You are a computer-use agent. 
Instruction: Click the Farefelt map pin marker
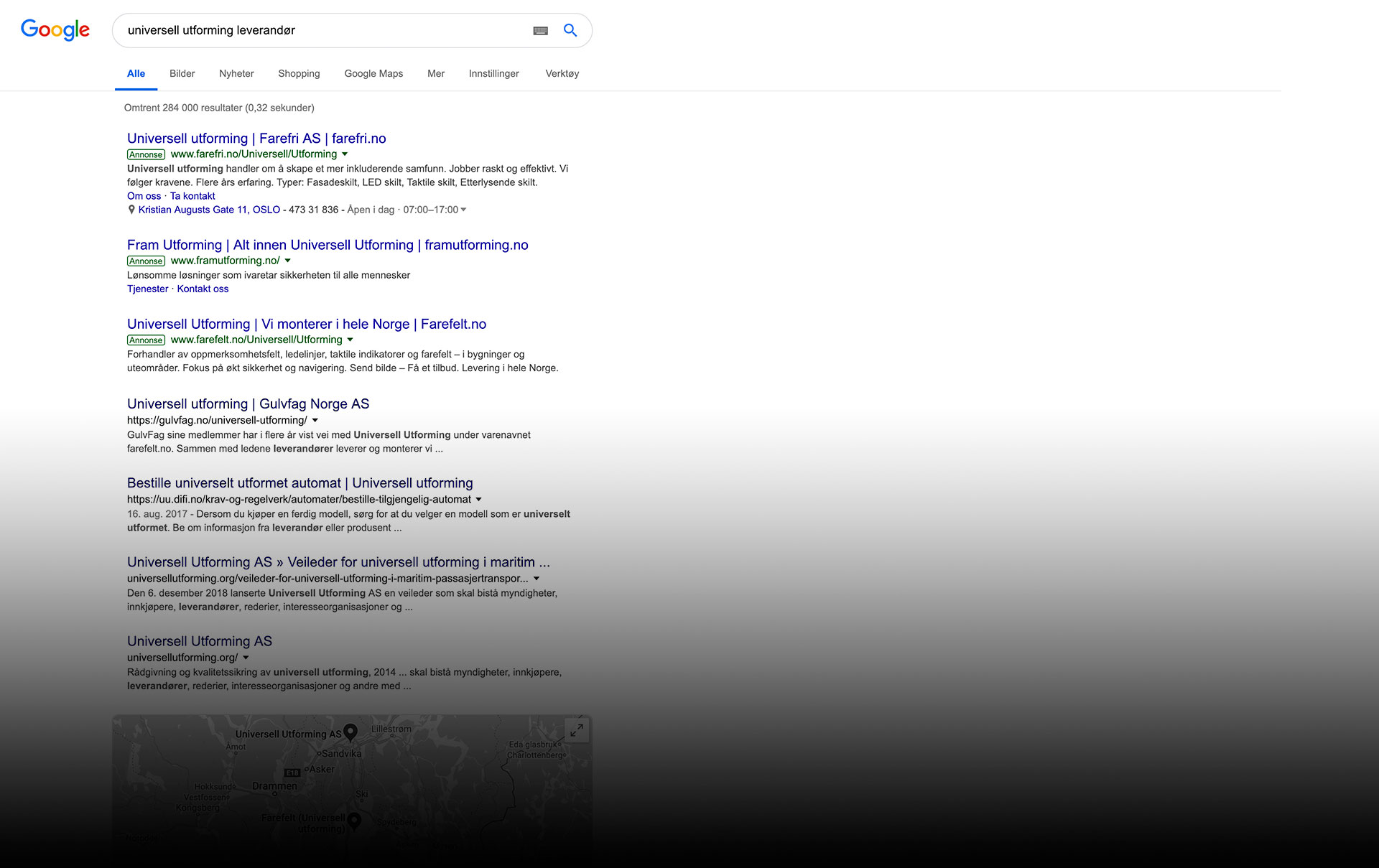click(x=354, y=821)
